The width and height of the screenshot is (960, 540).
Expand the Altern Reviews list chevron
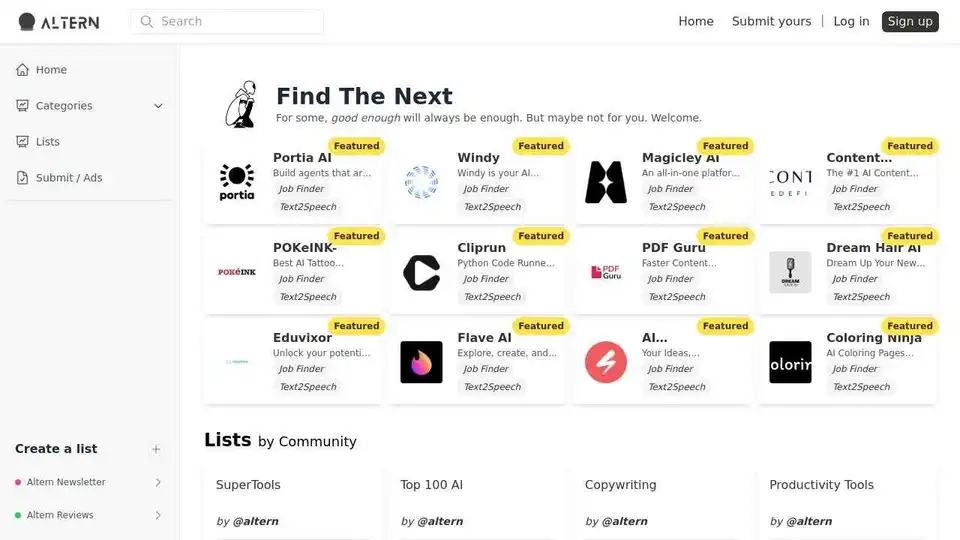click(x=158, y=515)
